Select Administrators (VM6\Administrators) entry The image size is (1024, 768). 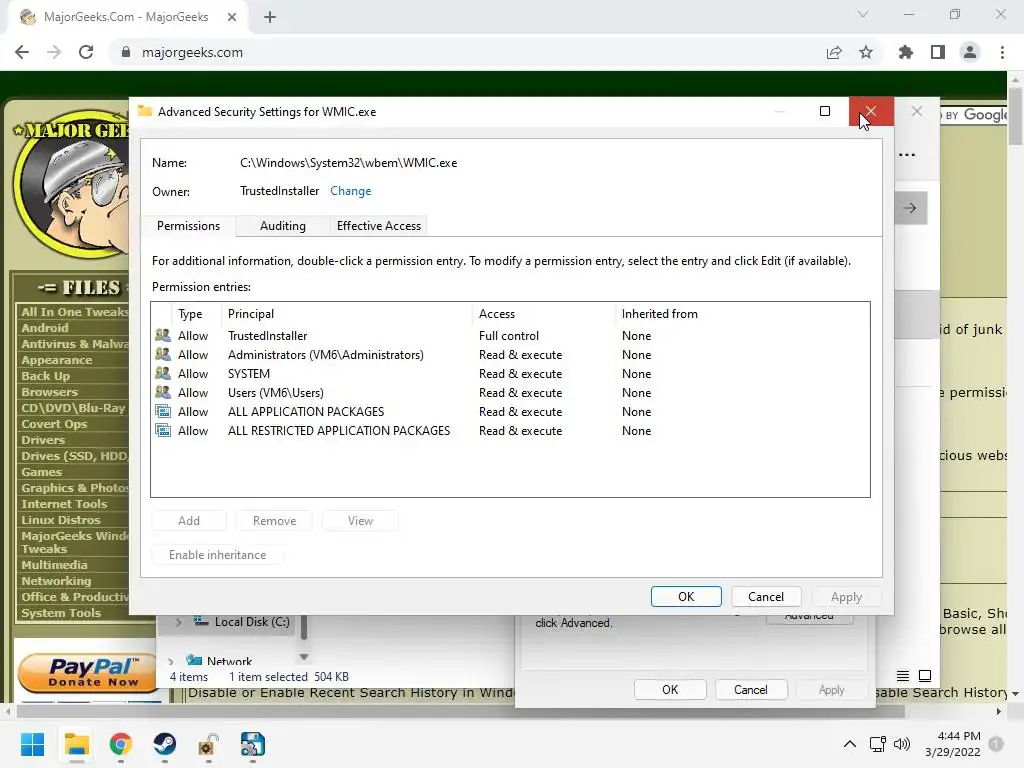510,355
